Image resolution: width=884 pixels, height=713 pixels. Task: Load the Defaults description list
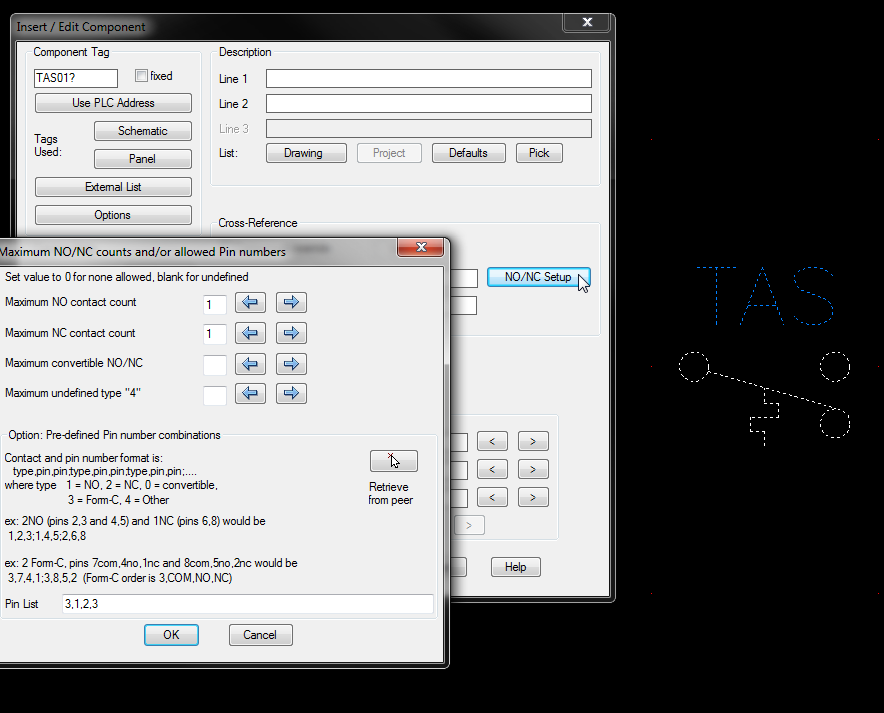468,152
